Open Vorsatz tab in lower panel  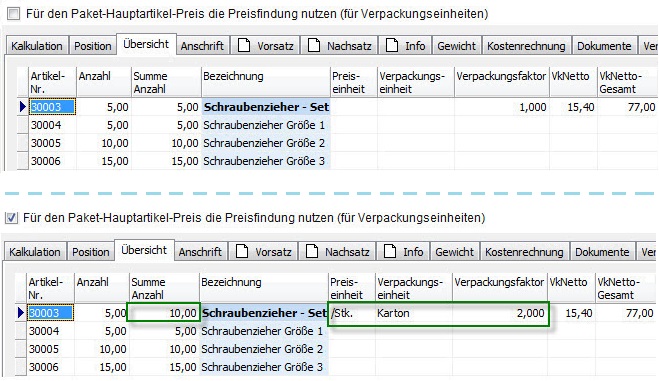[264, 252]
